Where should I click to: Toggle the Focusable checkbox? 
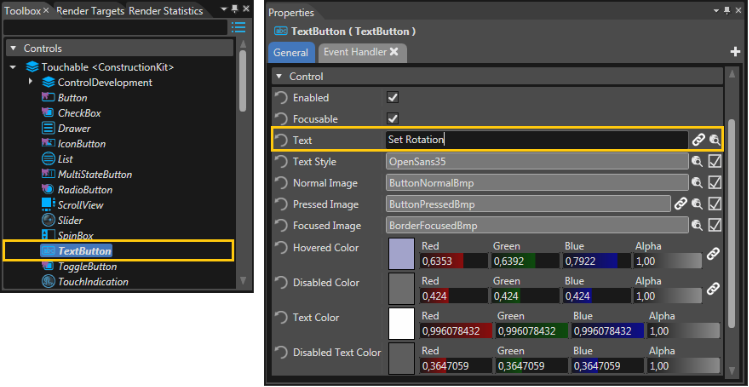[x=393, y=118]
